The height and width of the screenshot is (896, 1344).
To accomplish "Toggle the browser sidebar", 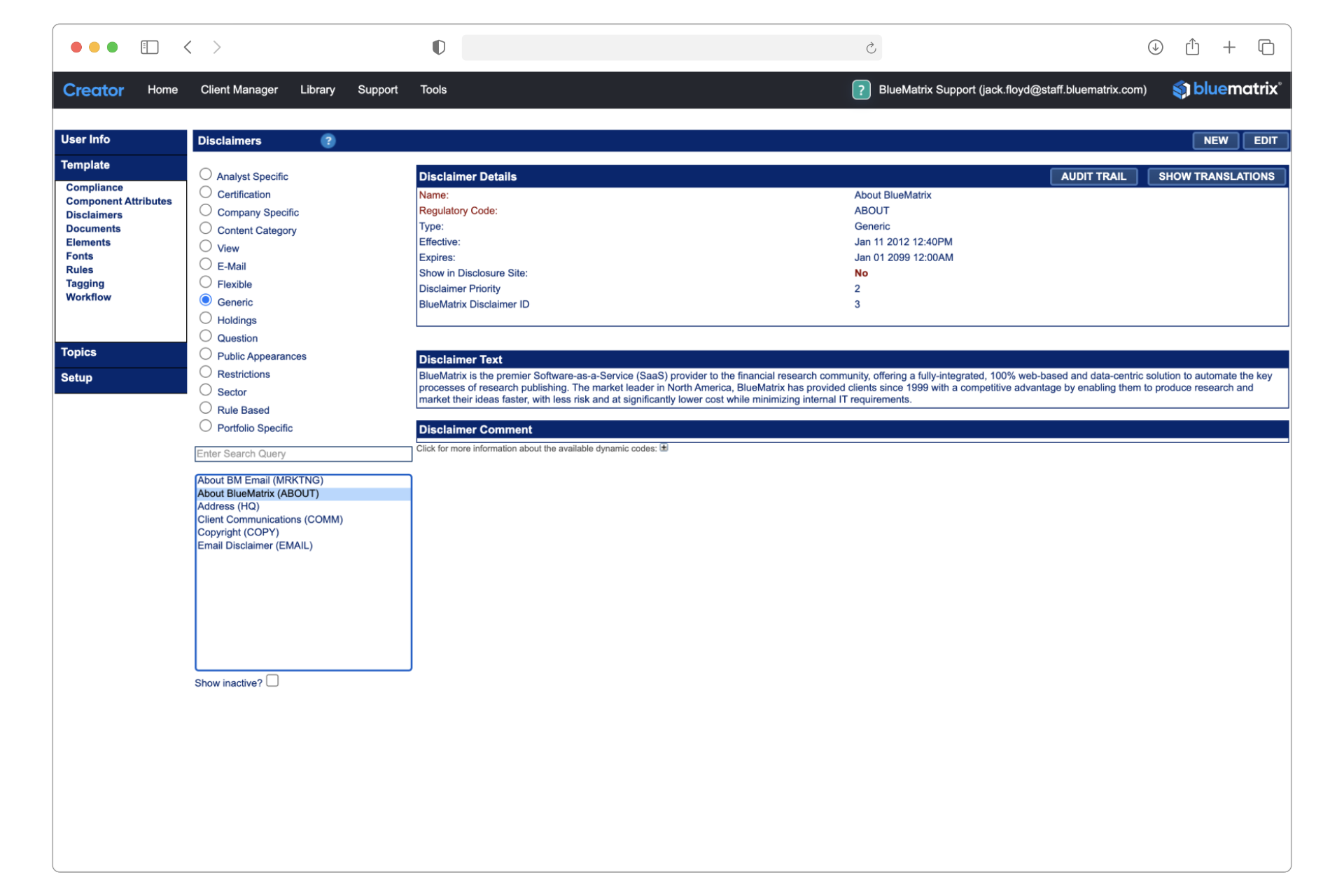I will tap(150, 47).
